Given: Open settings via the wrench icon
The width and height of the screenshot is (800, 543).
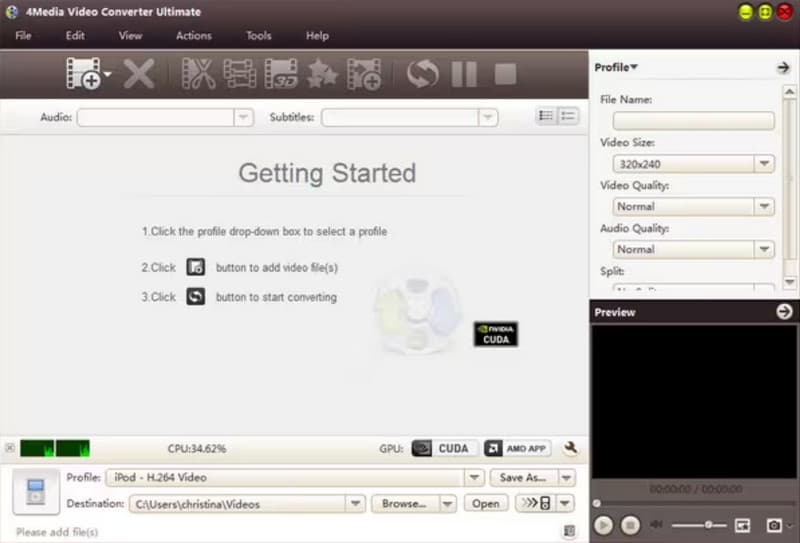Looking at the screenshot, I should (572, 449).
